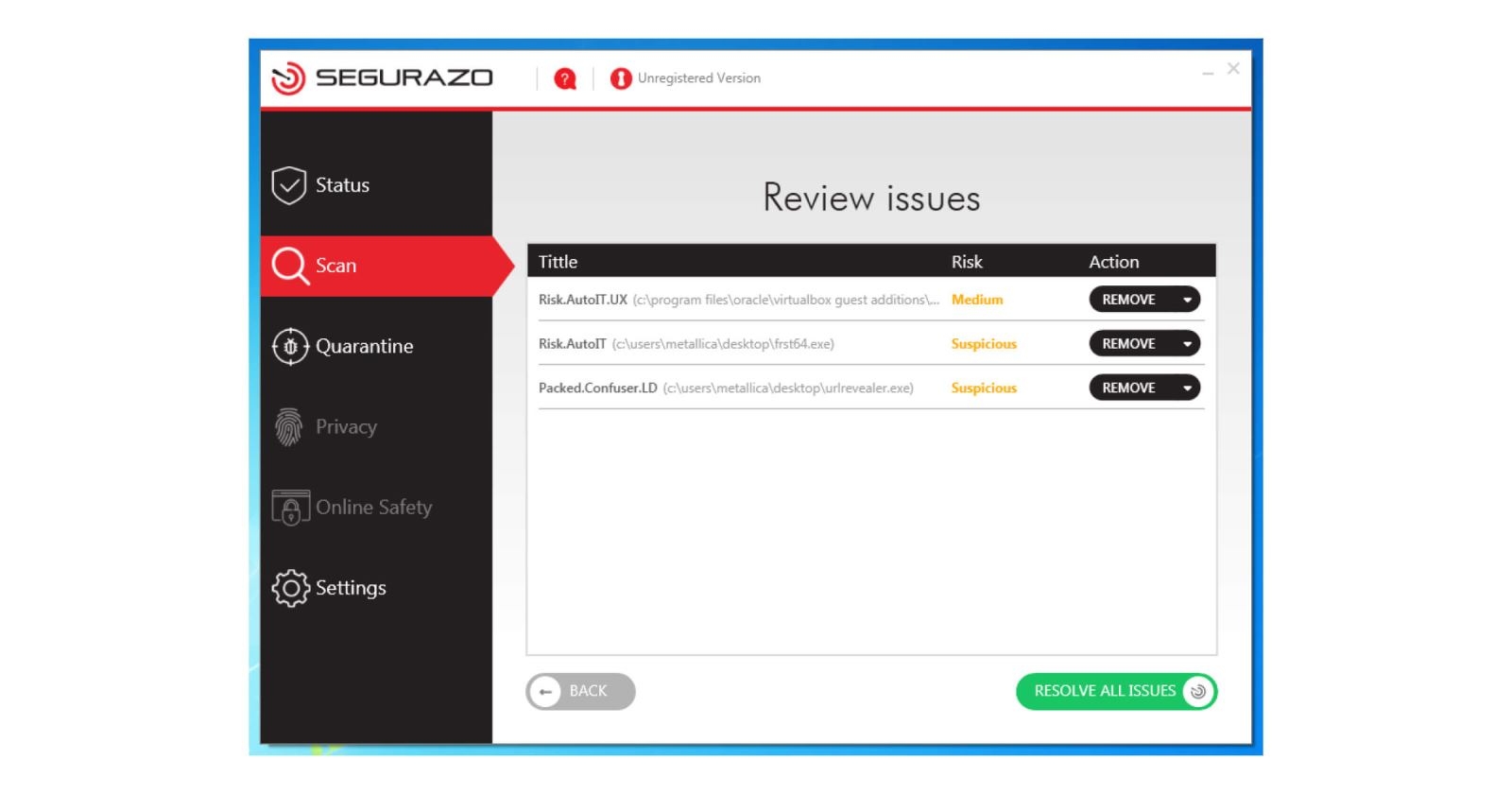Screen dimensions: 1512x794
Task: Click the back arrow circle icon
Action: 545,692
